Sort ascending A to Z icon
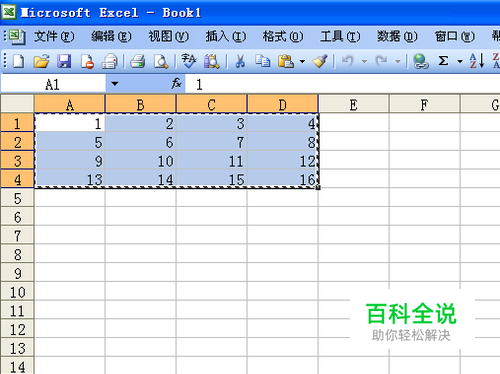This screenshot has height=374, width=500. [476, 61]
